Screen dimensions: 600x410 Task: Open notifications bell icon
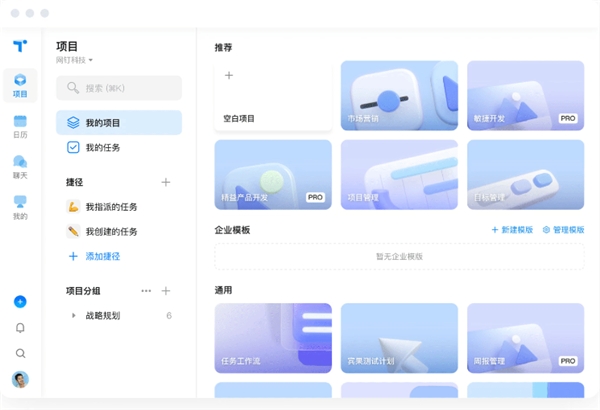click(x=20, y=328)
